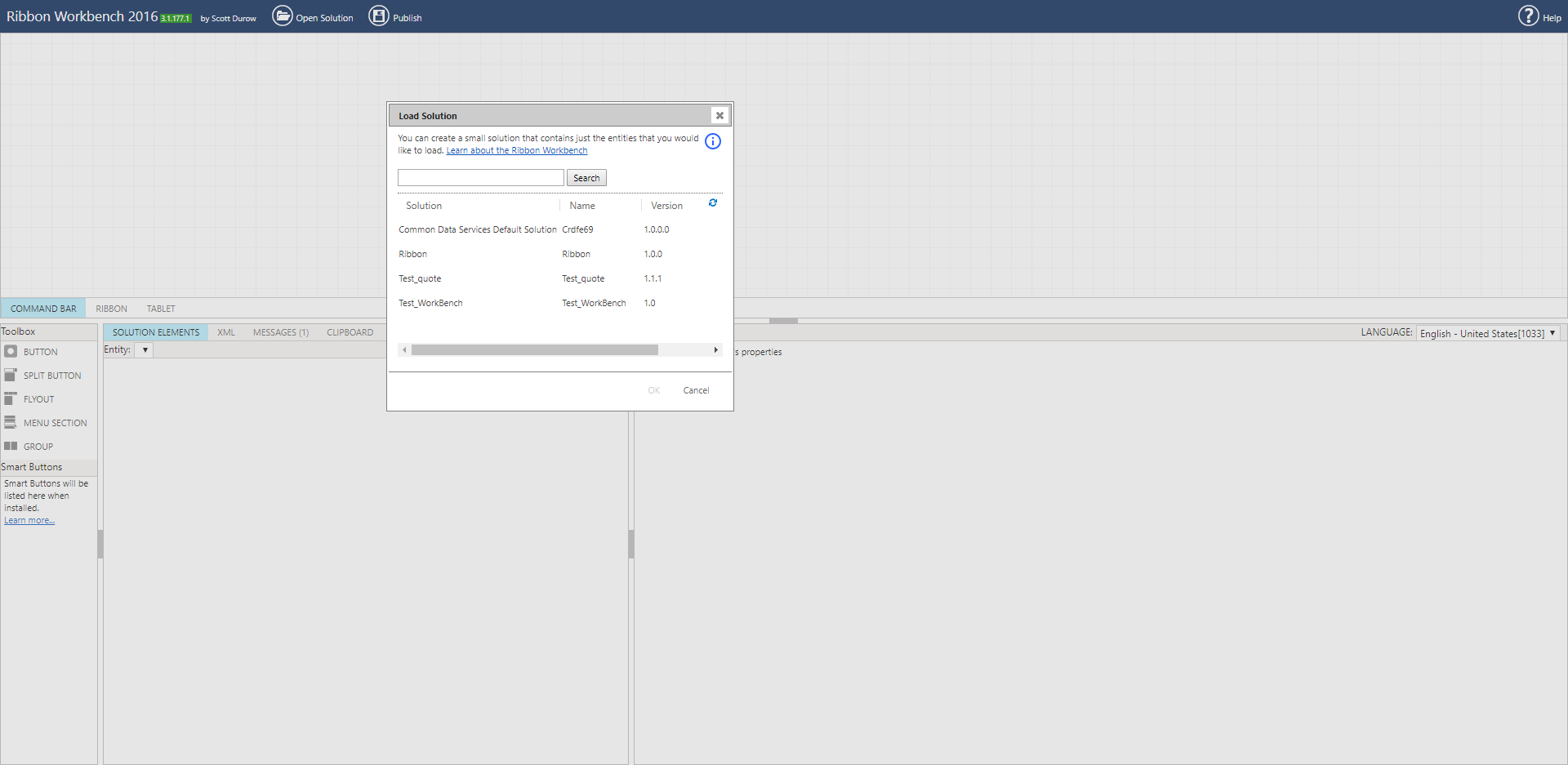Screen dimensions: 1568x765
Task: Select the SPLIT BUTTON tool
Action: pyautogui.click(x=51, y=375)
